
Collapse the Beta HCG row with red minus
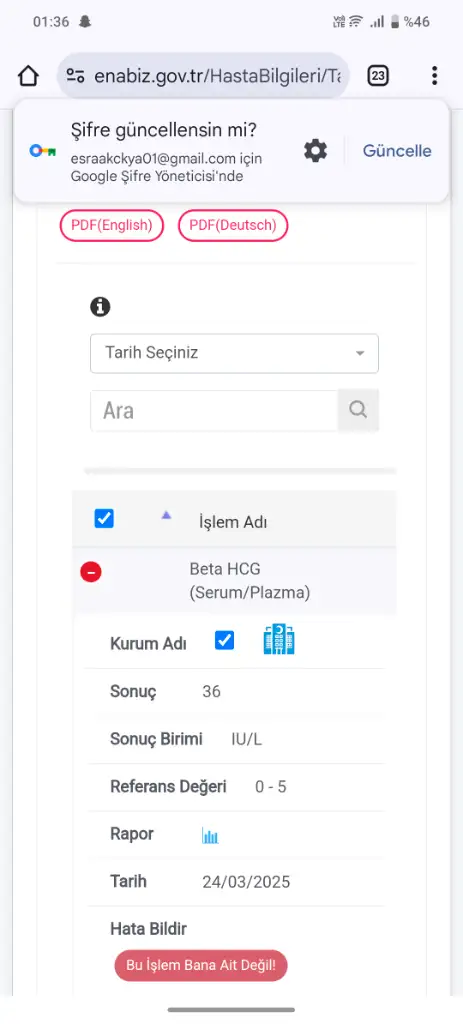point(91,572)
